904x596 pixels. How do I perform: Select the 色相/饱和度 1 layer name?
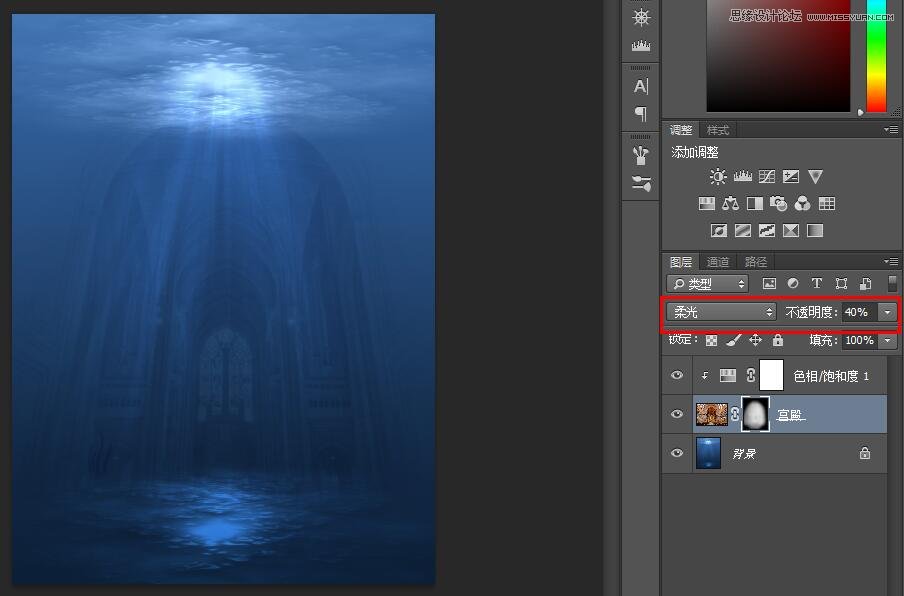point(831,376)
